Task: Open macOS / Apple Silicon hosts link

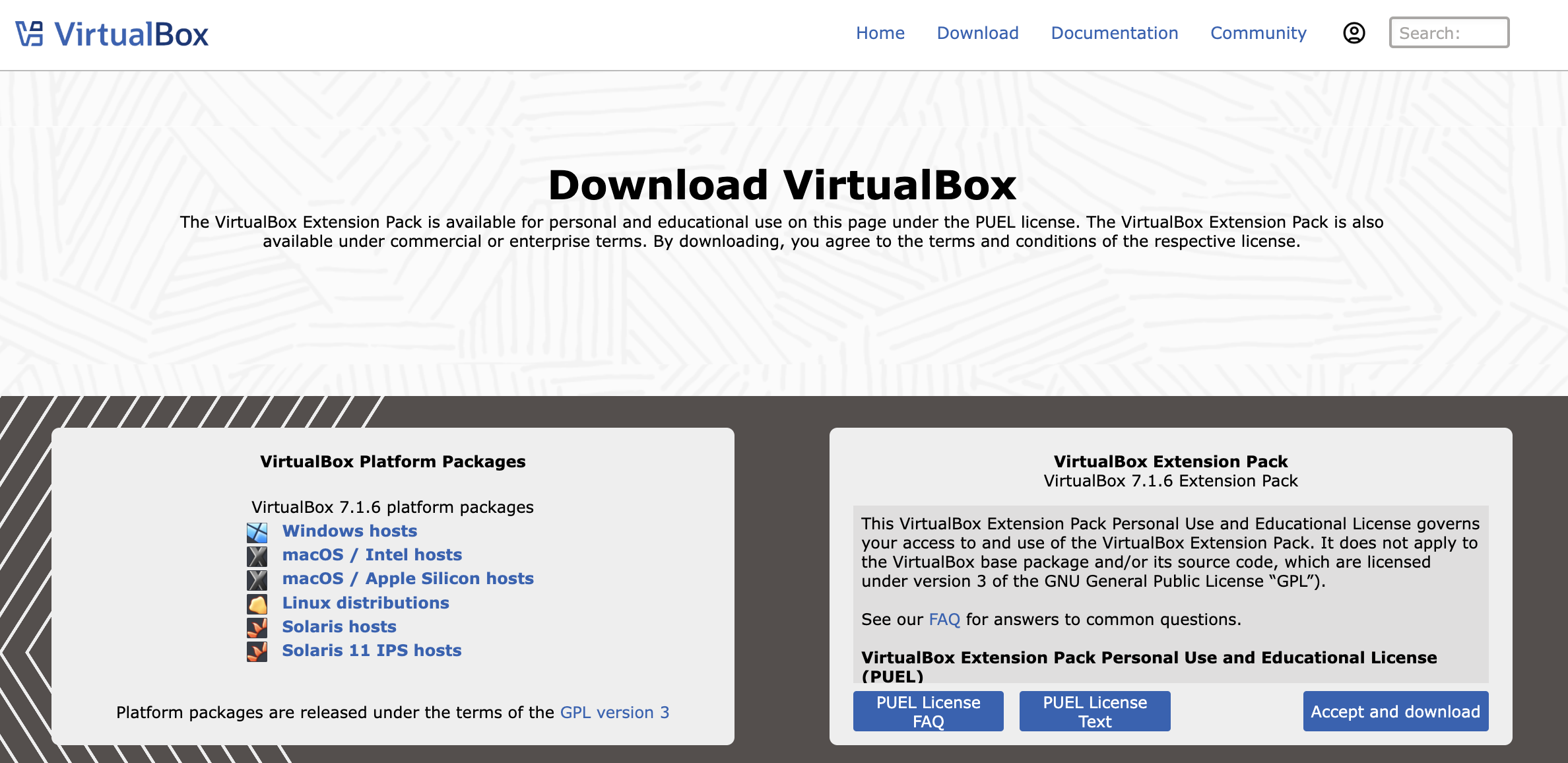Action: [x=408, y=578]
